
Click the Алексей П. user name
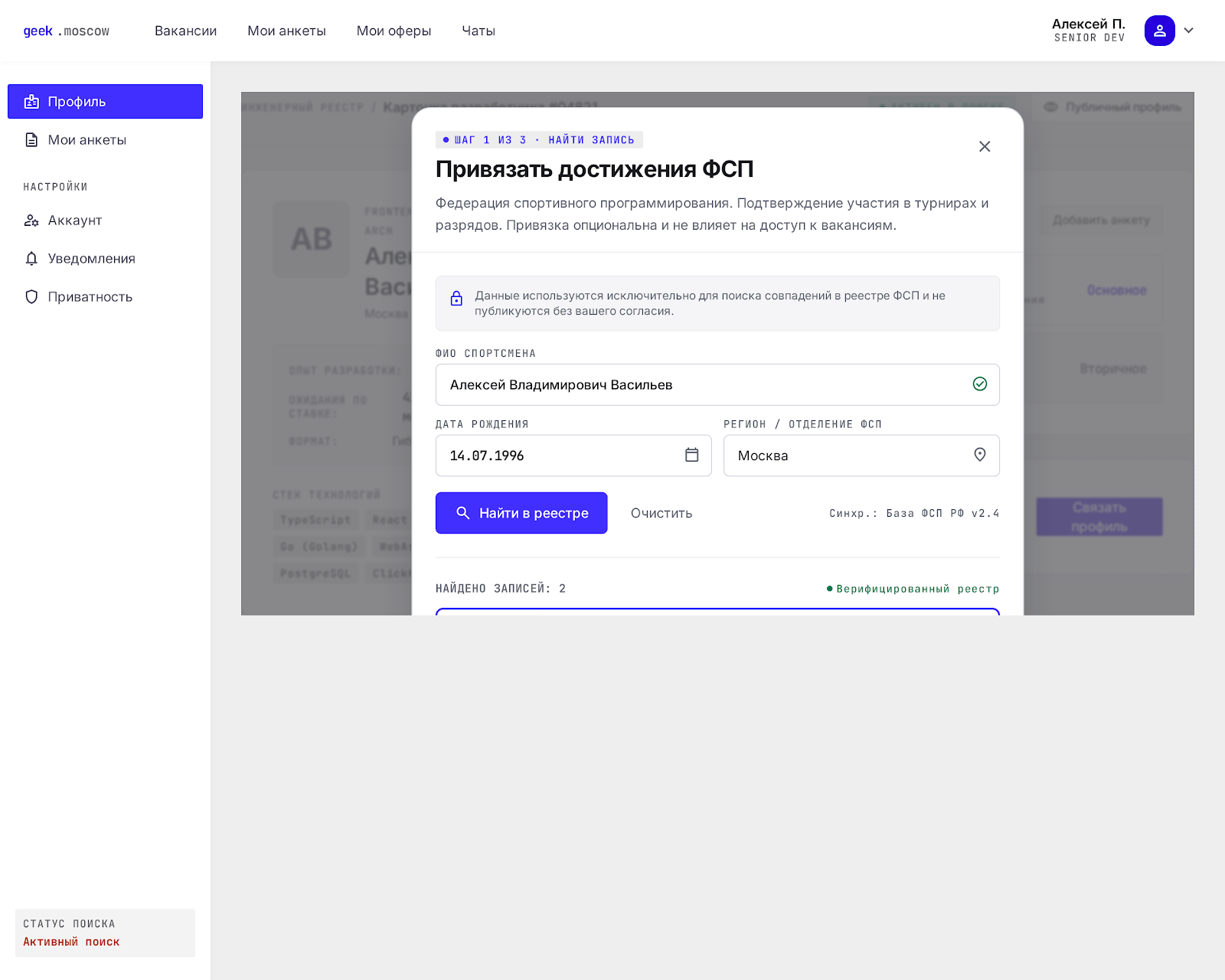click(1089, 24)
